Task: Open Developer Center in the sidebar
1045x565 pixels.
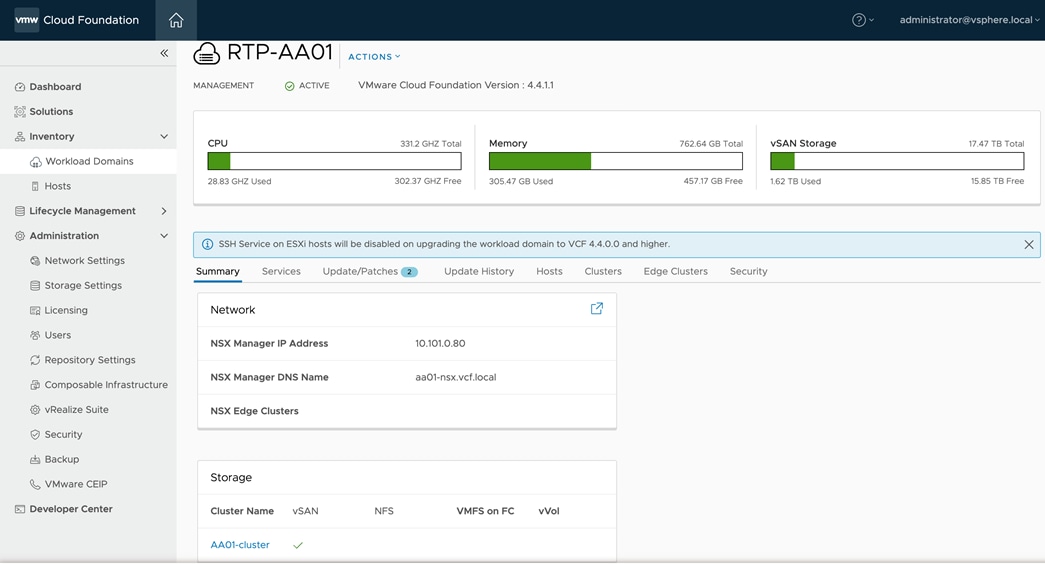Action: (x=71, y=508)
